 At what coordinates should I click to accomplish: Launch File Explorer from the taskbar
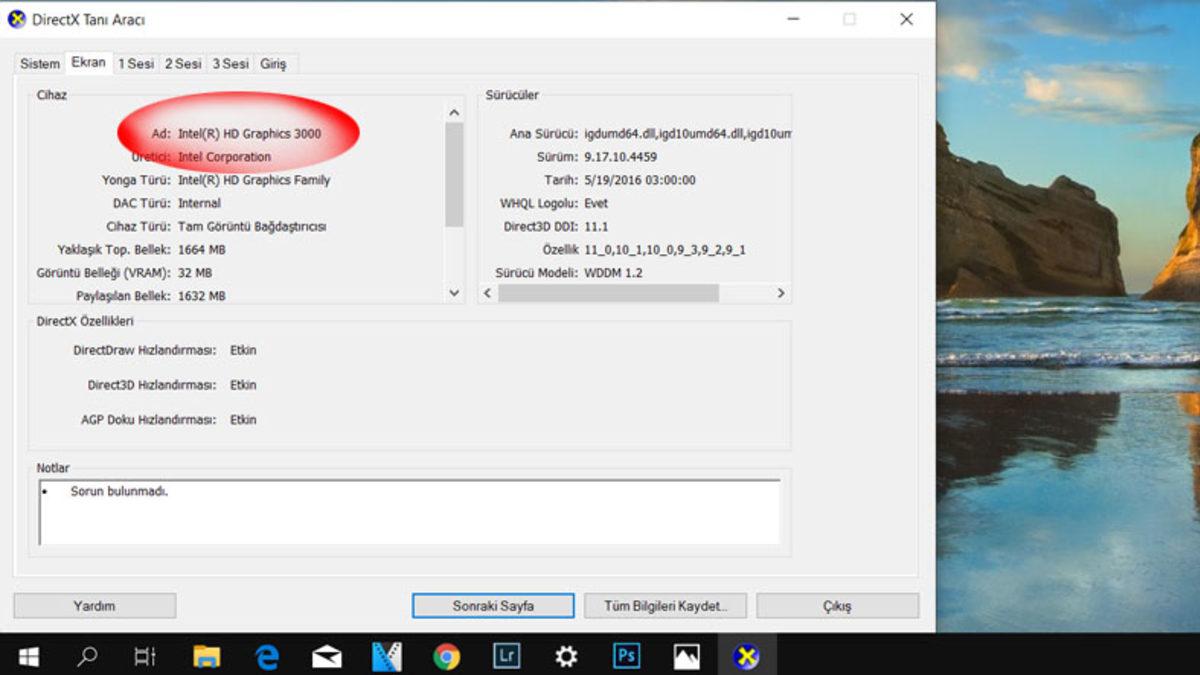pyautogui.click(x=207, y=656)
